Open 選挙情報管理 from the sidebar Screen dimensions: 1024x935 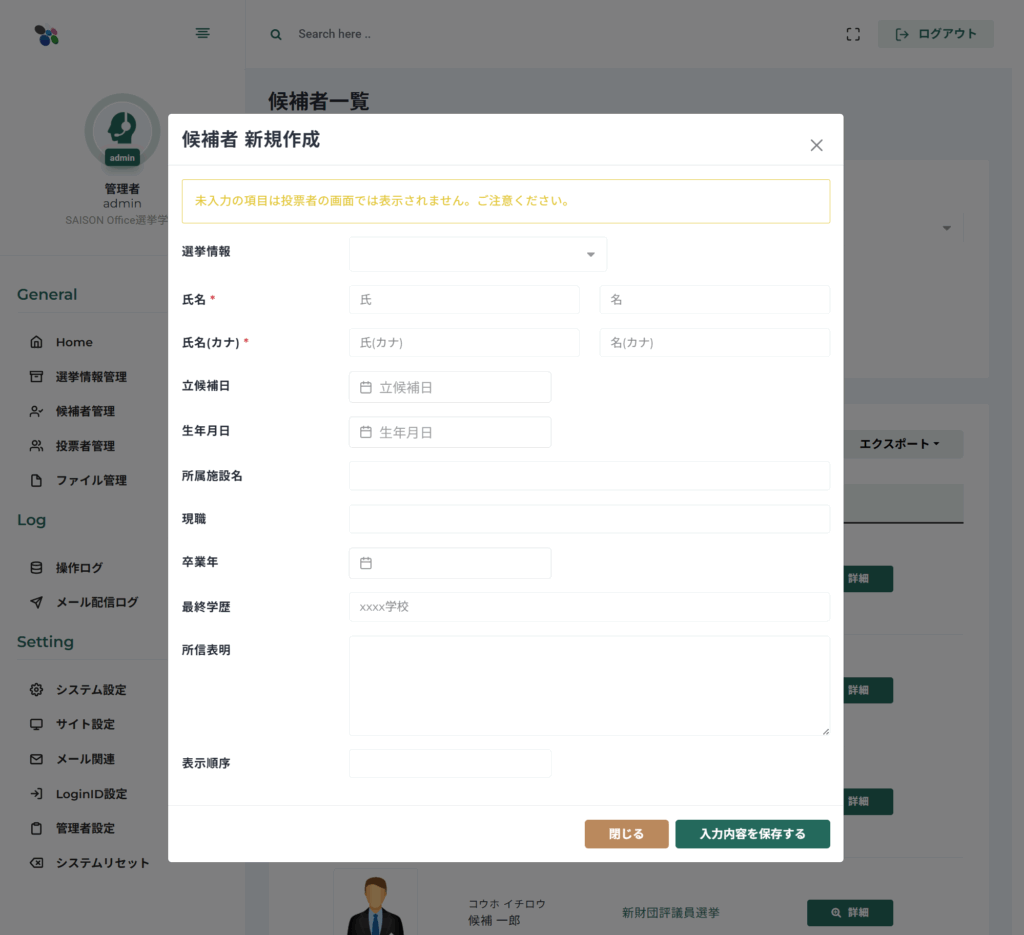coord(91,377)
